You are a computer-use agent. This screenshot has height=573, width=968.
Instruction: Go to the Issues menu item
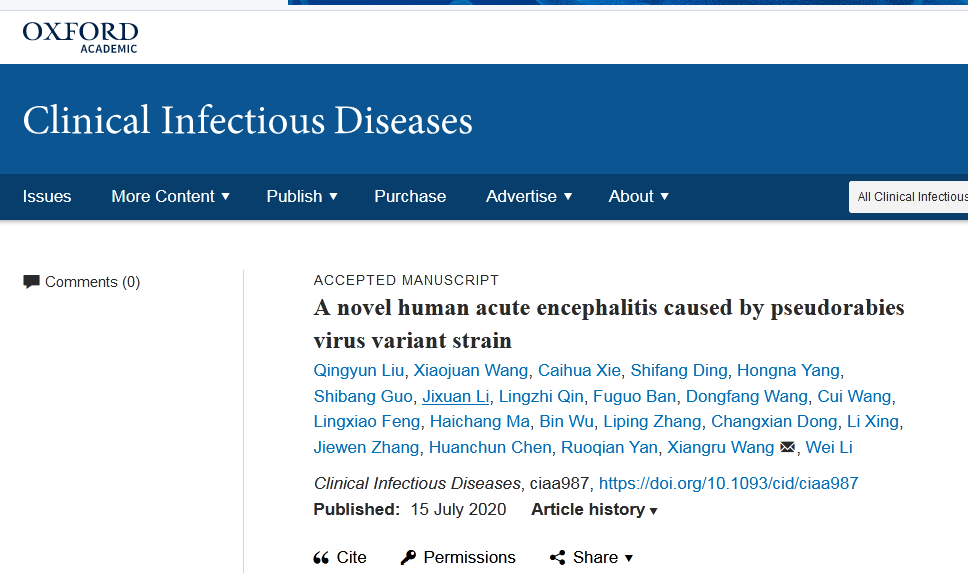tap(47, 196)
